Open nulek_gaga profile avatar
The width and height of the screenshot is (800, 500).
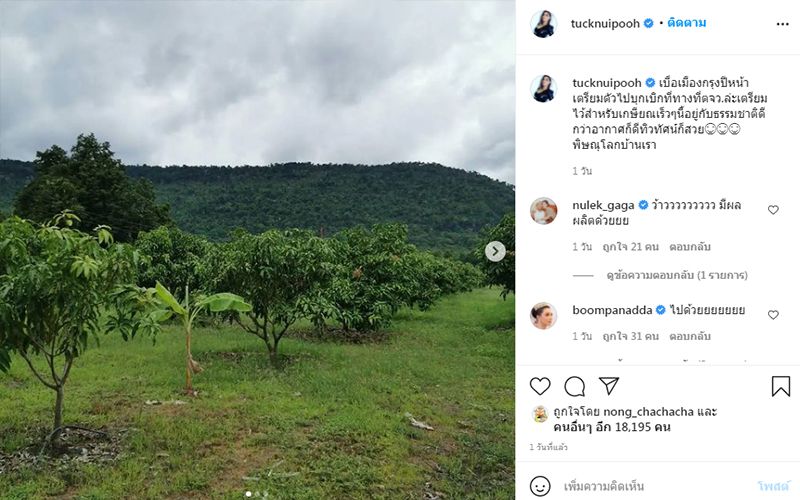pyautogui.click(x=543, y=211)
